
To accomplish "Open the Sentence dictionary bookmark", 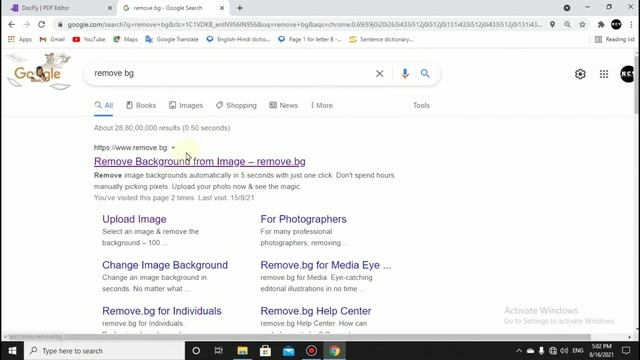I will [381, 39].
